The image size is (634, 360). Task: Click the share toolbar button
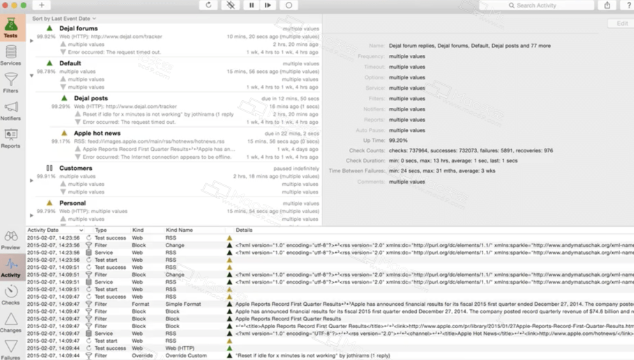point(607,5)
